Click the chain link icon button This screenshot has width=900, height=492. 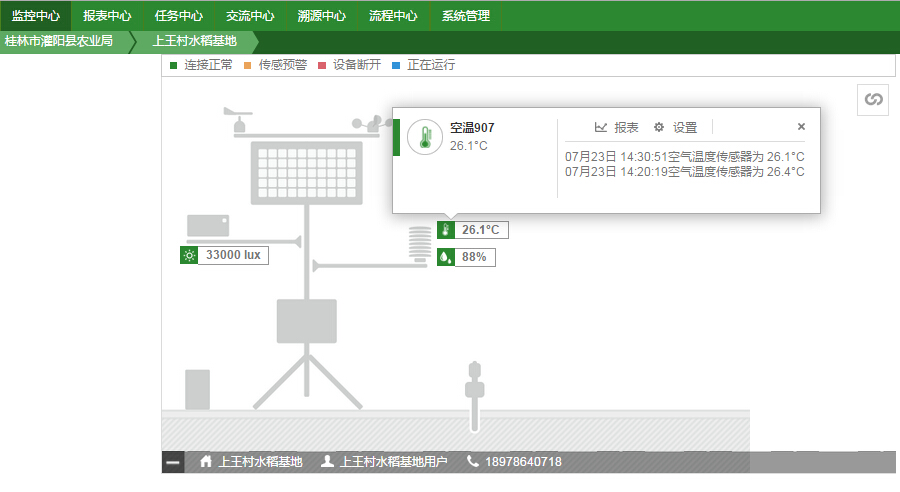(x=873, y=99)
